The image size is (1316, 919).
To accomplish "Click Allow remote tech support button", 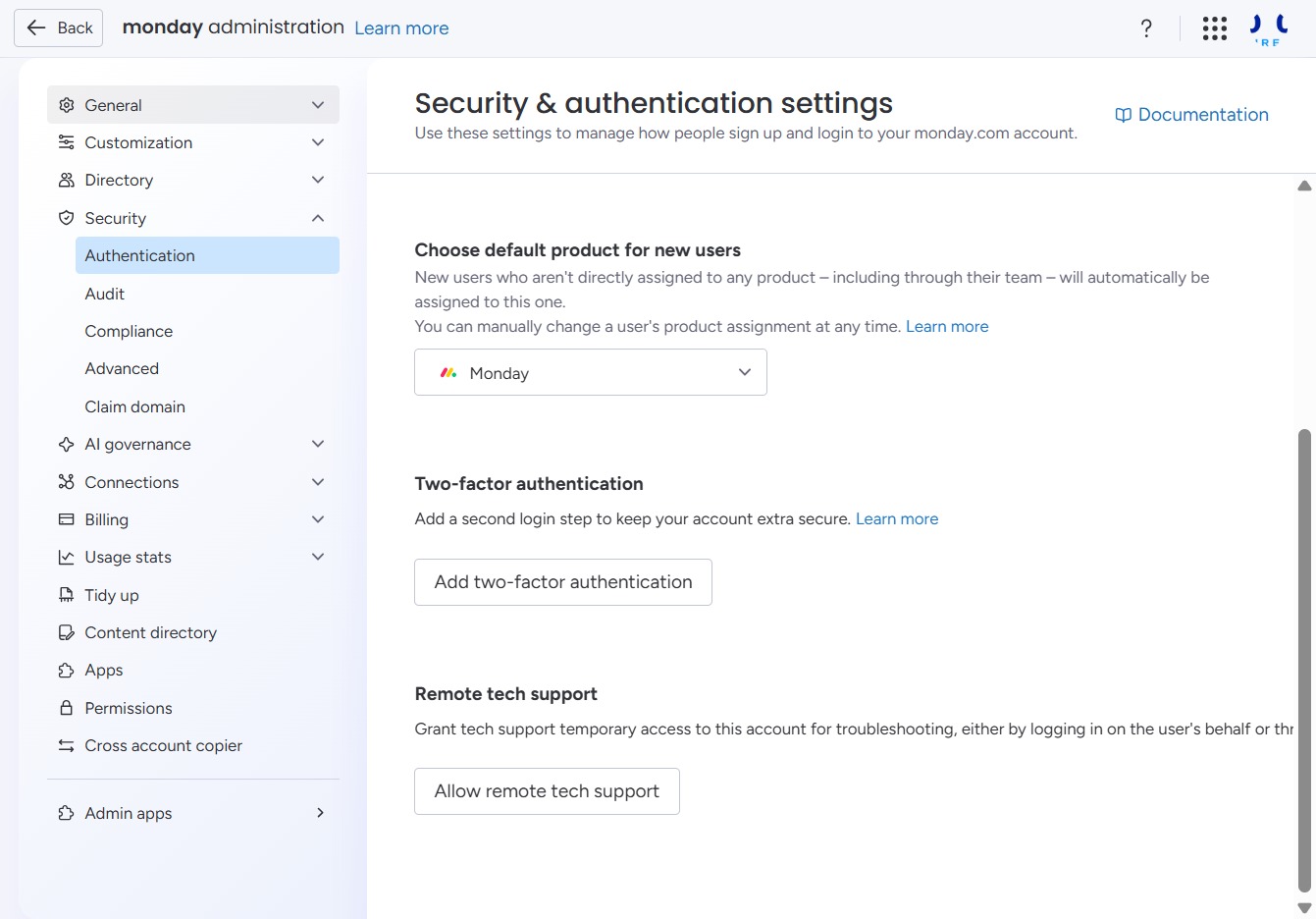I will coord(547,791).
